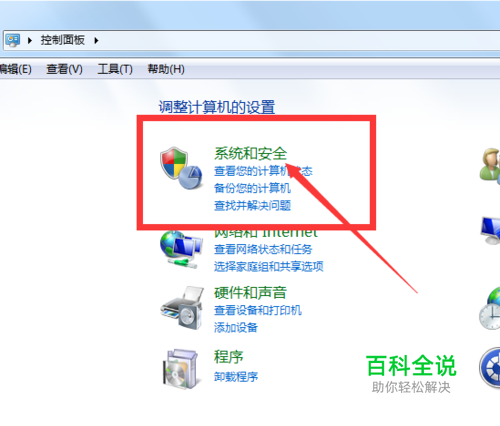Viewport: 500px width, 426px height.
Task: Click the 卸载程序 link
Action: tap(236, 377)
